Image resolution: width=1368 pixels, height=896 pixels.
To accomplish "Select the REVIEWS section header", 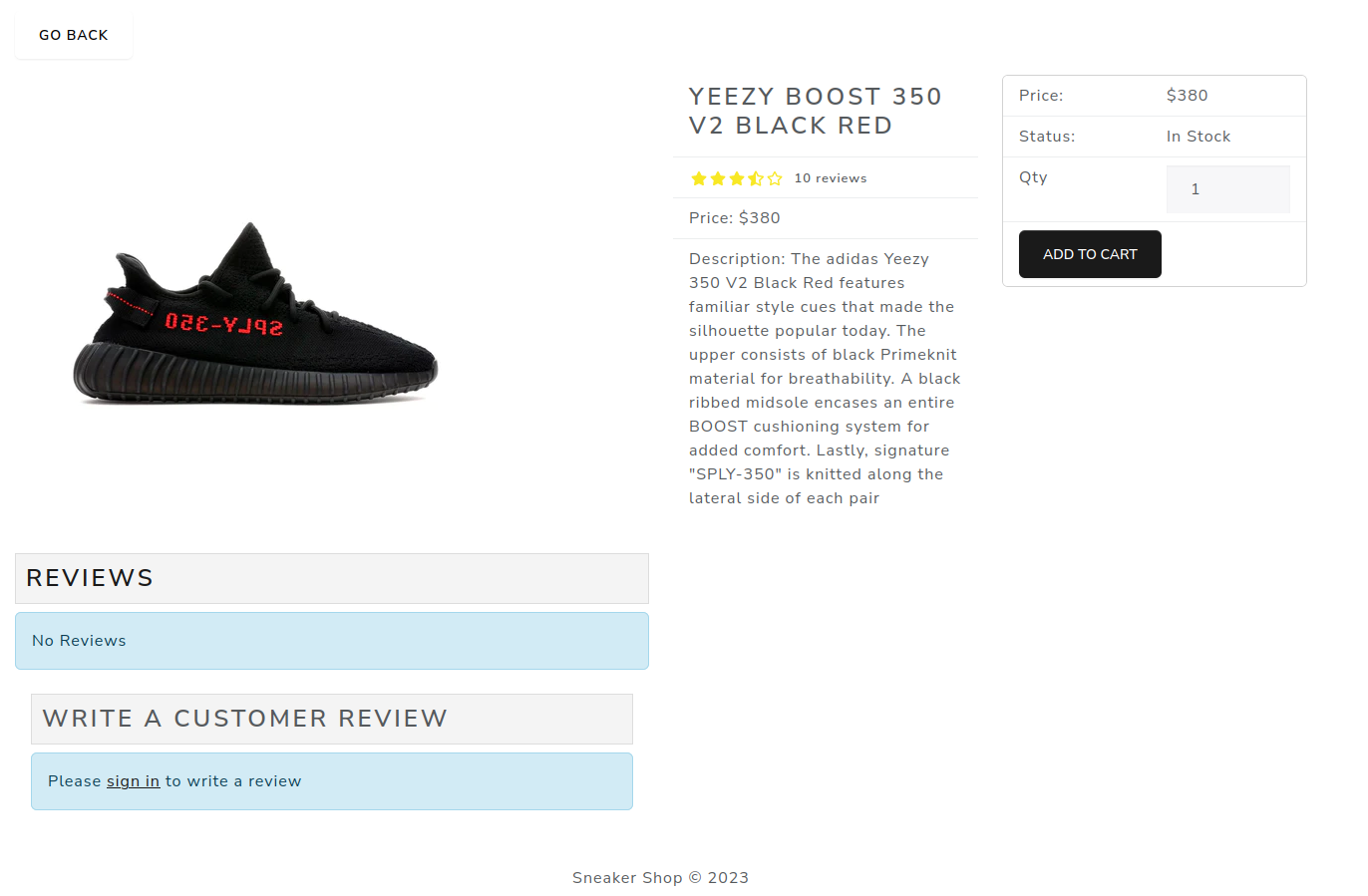I will point(89,578).
